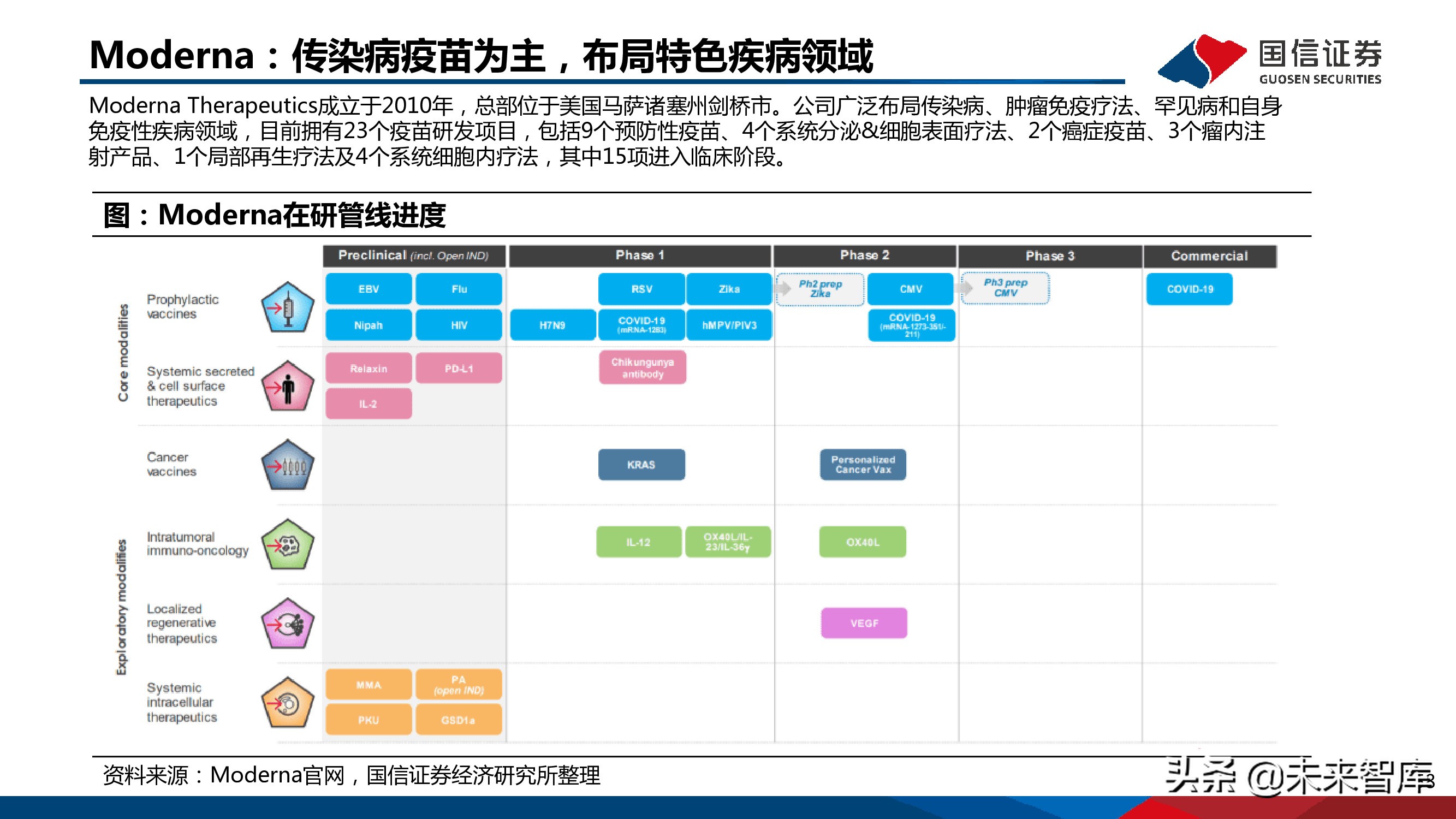Click the KRAS pipeline box

coord(641,465)
